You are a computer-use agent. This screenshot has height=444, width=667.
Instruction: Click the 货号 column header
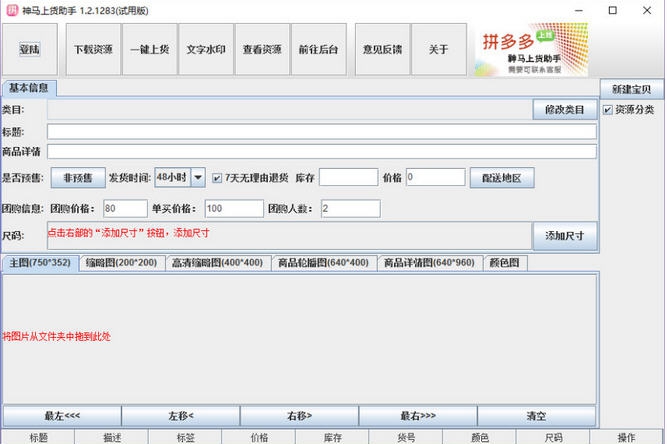(x=406, y=437)
